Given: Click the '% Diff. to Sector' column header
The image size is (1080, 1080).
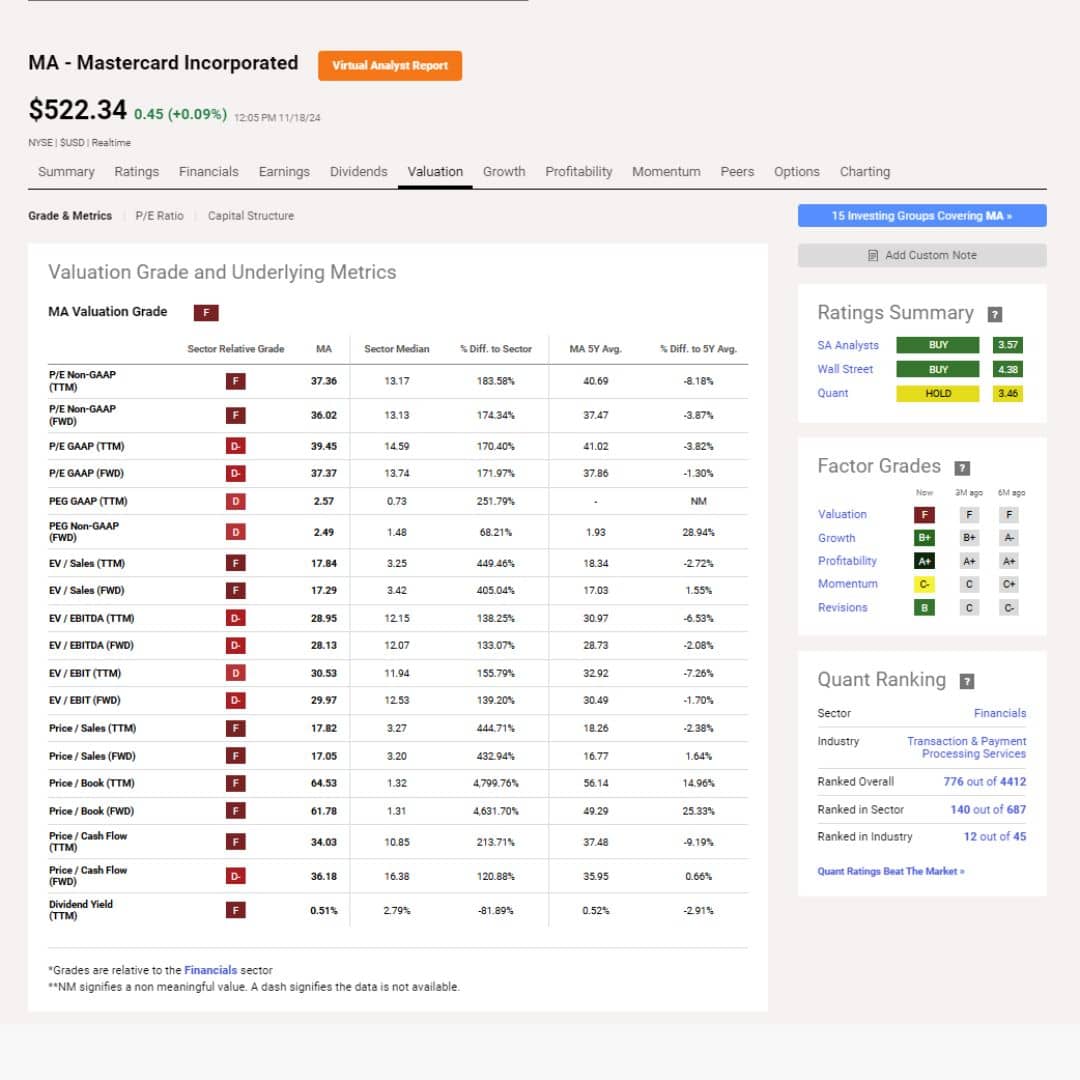Looking at the screenshot, I should point(496,349).
